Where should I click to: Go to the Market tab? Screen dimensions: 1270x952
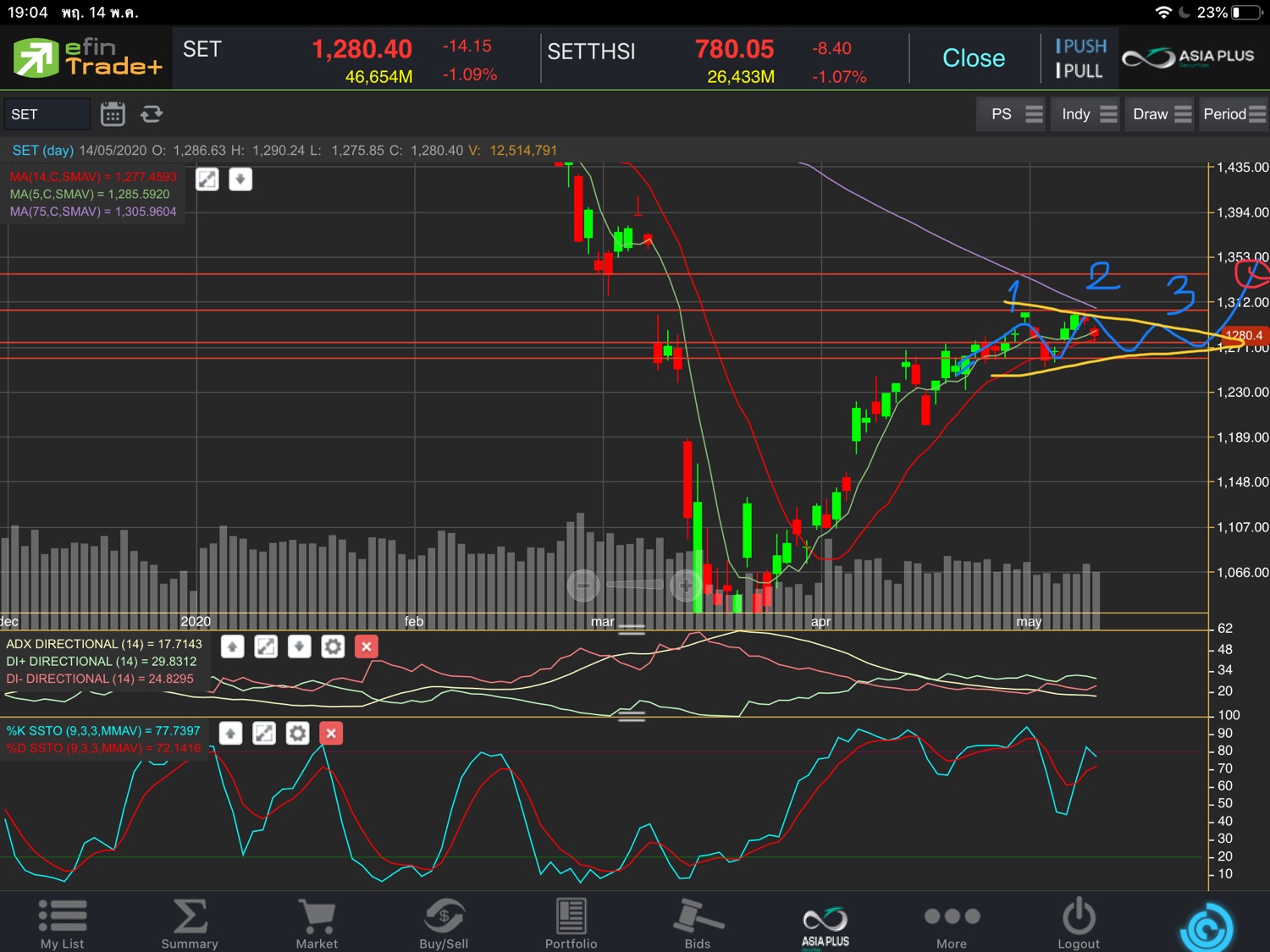click(317, 923)
